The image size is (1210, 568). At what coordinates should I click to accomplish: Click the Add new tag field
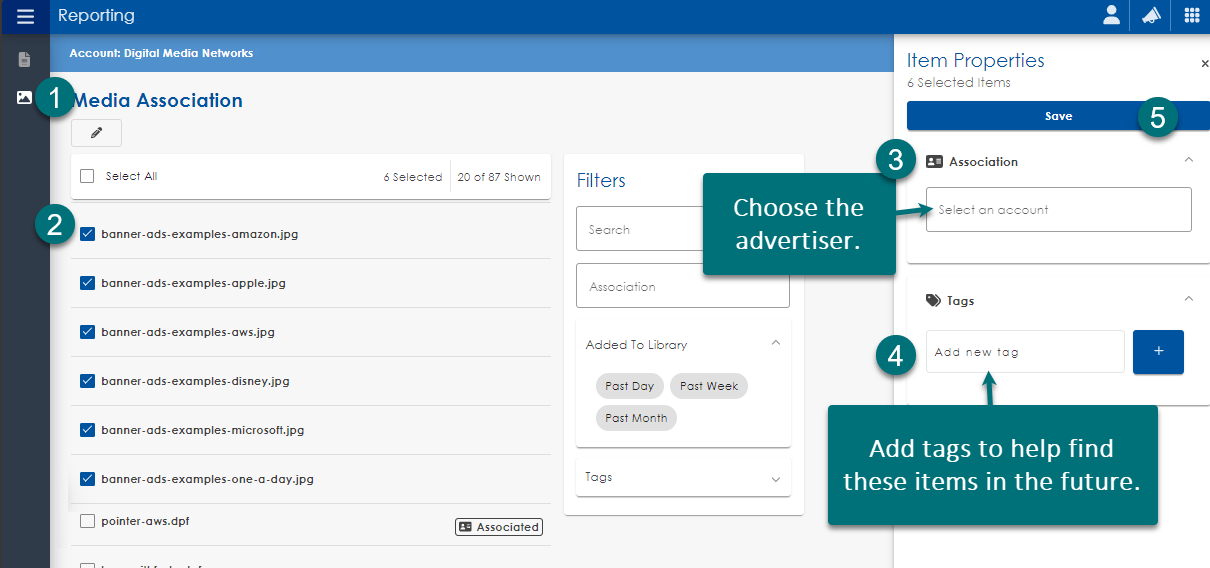[x=1024, y=352]
